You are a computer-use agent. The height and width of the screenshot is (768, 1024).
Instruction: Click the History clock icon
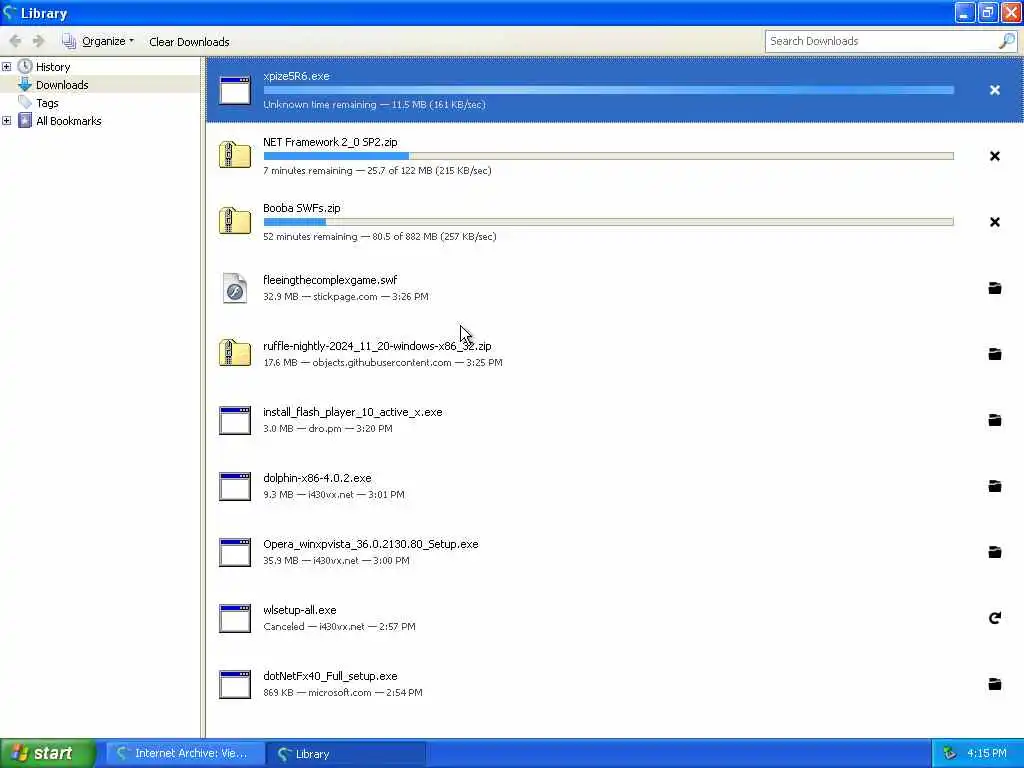(25, 67)
